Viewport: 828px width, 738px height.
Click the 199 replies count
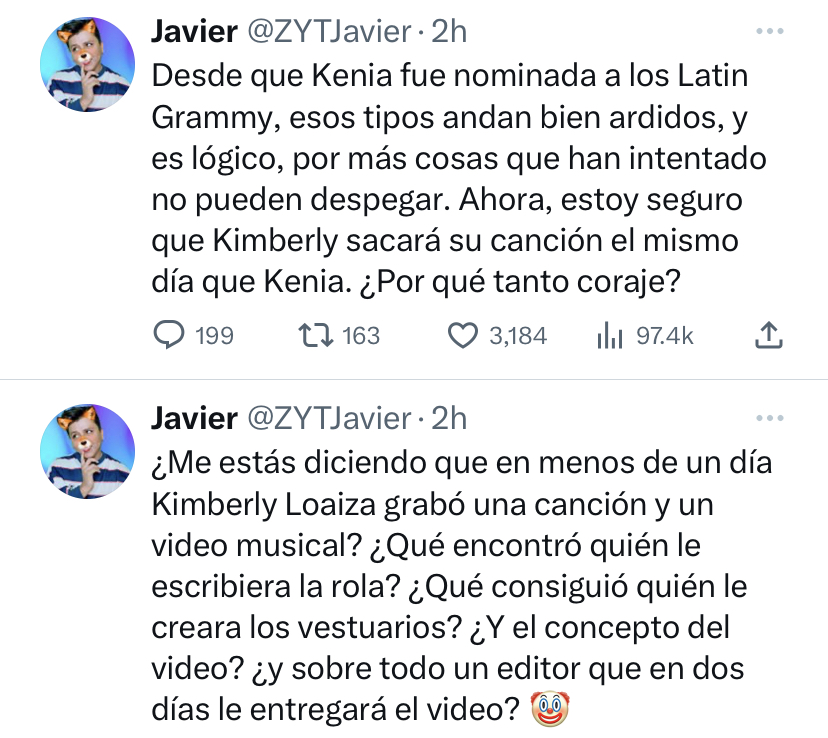pyautogui.click(x=214, y=336)
